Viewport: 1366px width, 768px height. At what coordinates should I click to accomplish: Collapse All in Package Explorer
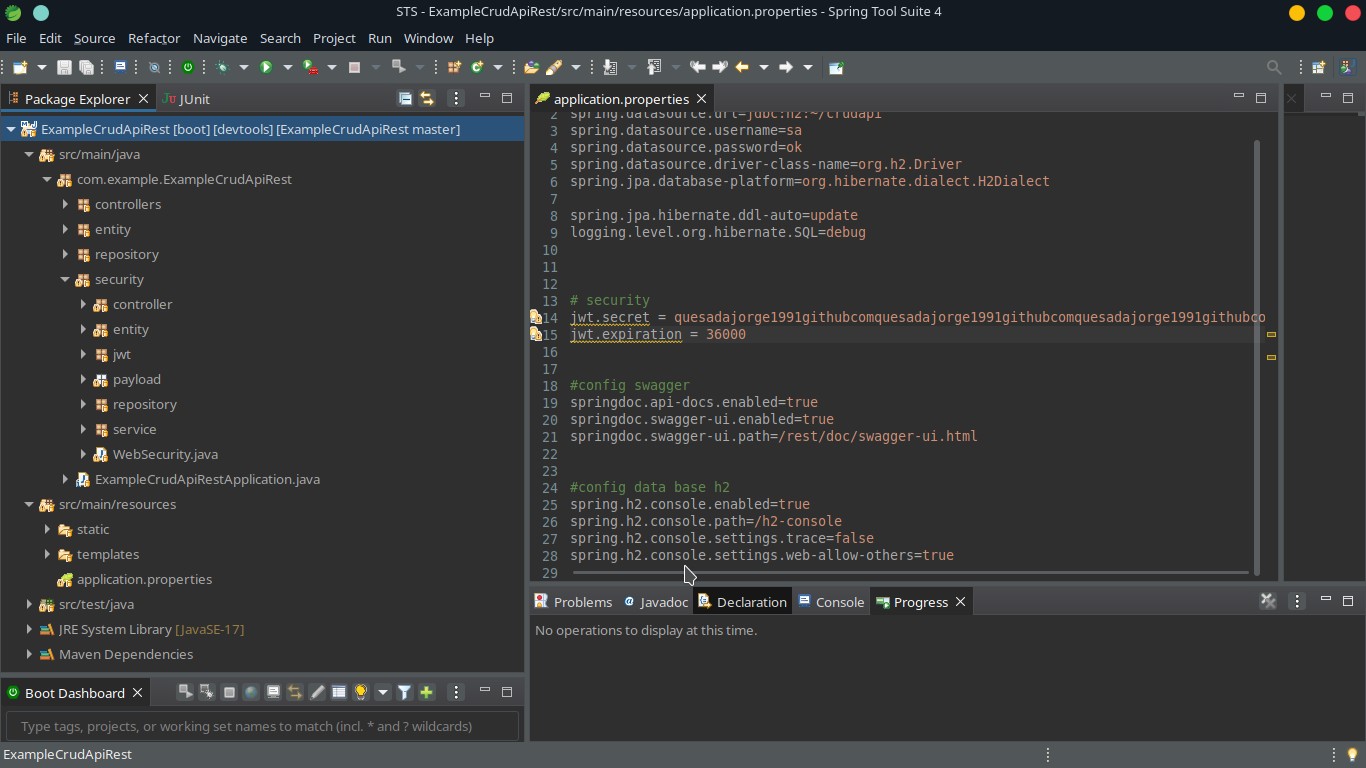point(405,98)
